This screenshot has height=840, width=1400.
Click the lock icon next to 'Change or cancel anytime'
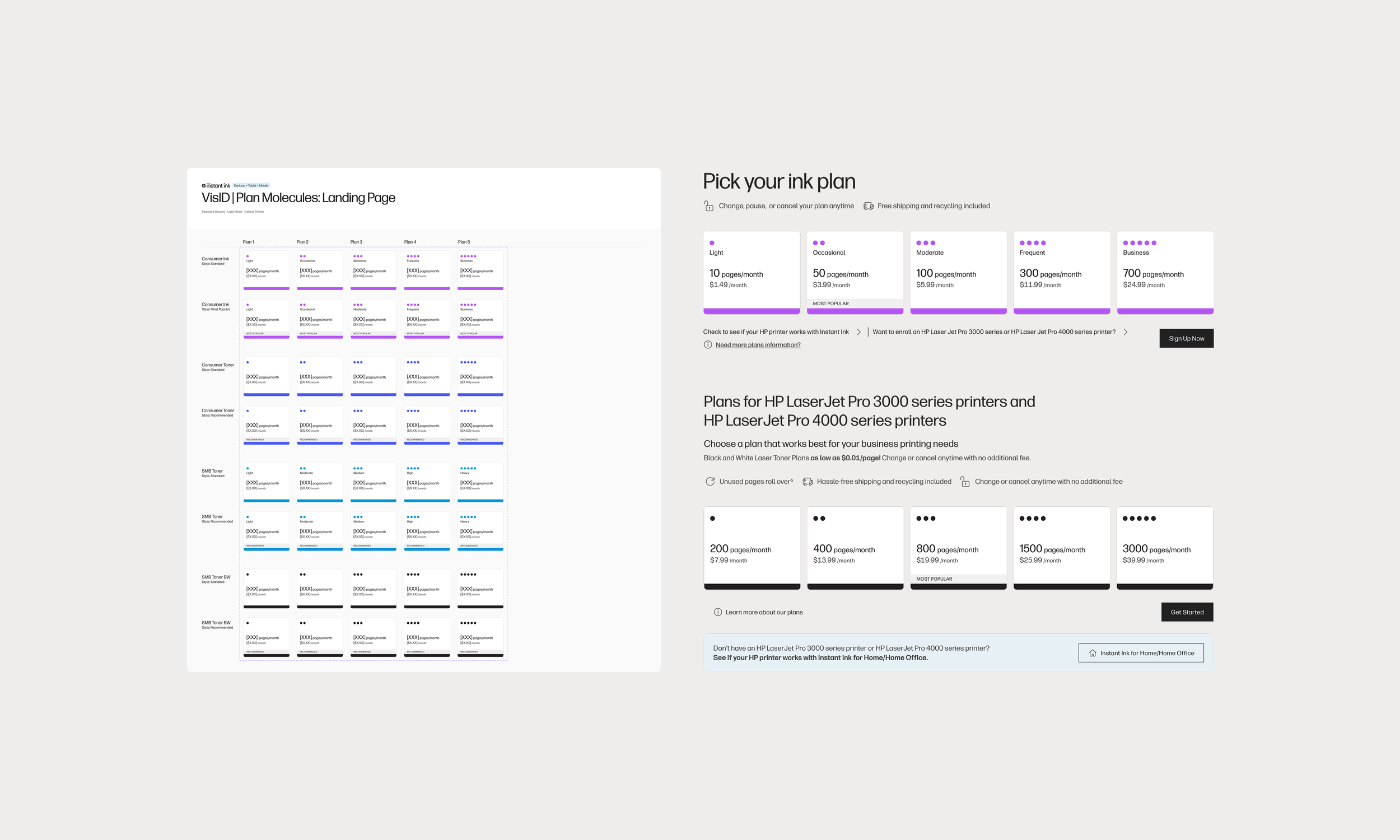pos(965,482)
